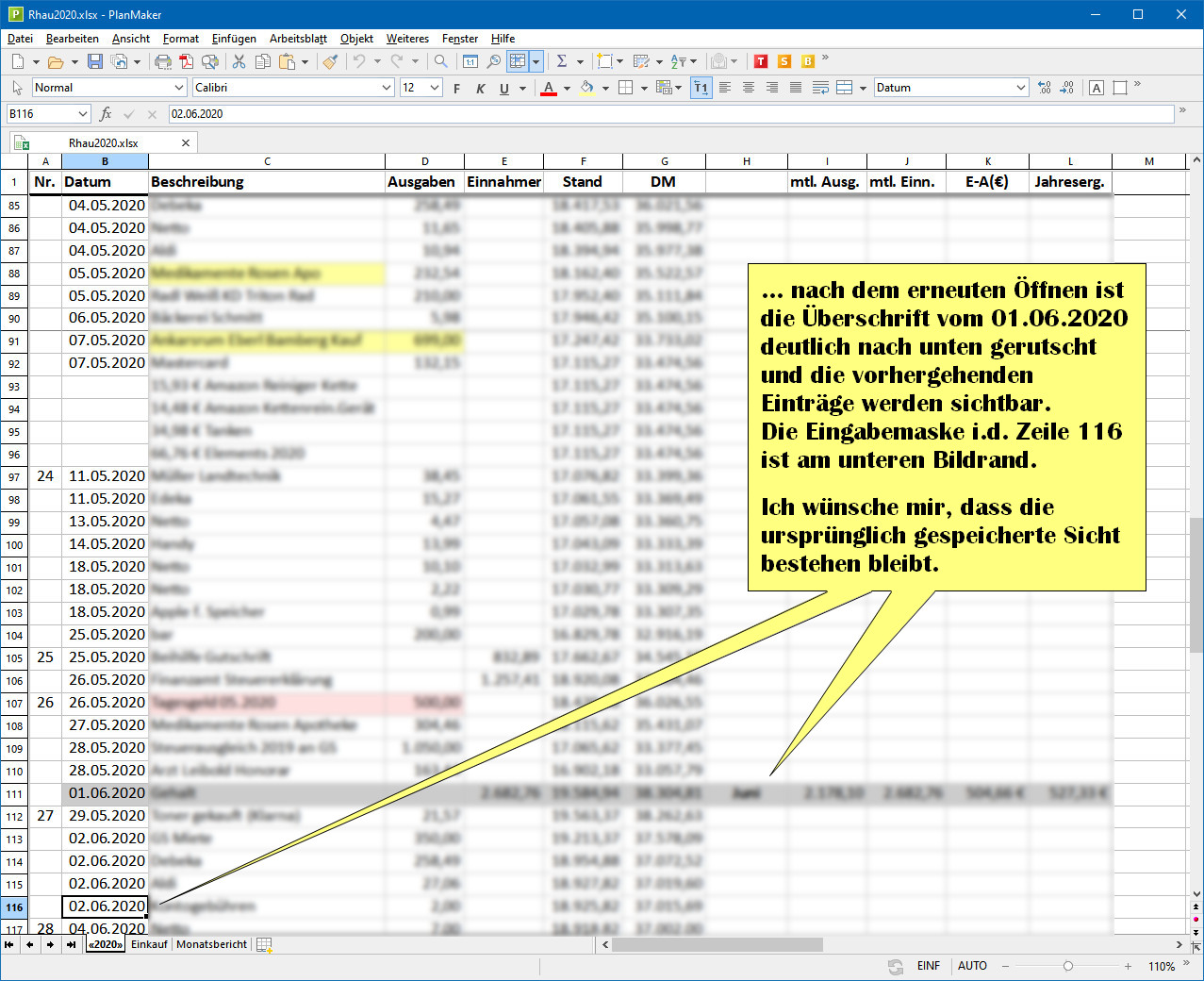1204x981 pixels.
Task: Undo the last action
Action: pos(359,61)
